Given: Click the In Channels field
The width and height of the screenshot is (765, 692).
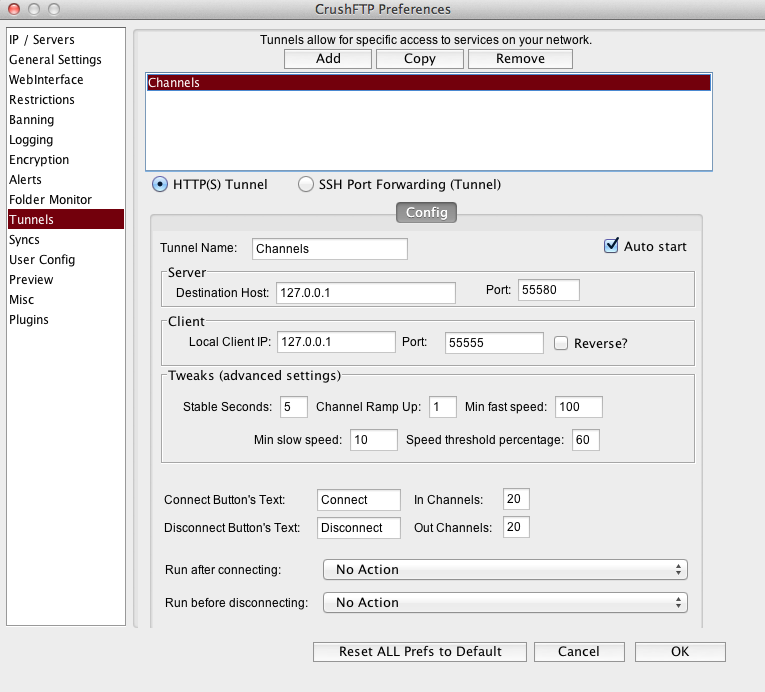Looking at the screenshot, I should (516, 499).
